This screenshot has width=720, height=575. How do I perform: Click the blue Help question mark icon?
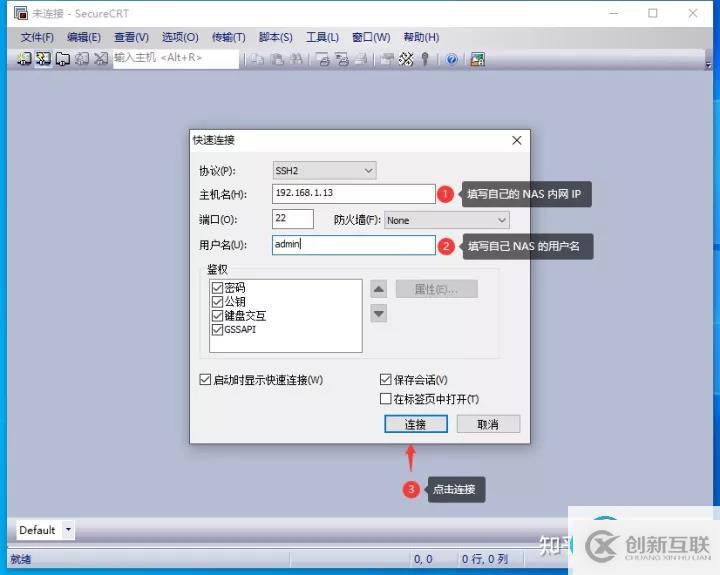click(452, 59)
